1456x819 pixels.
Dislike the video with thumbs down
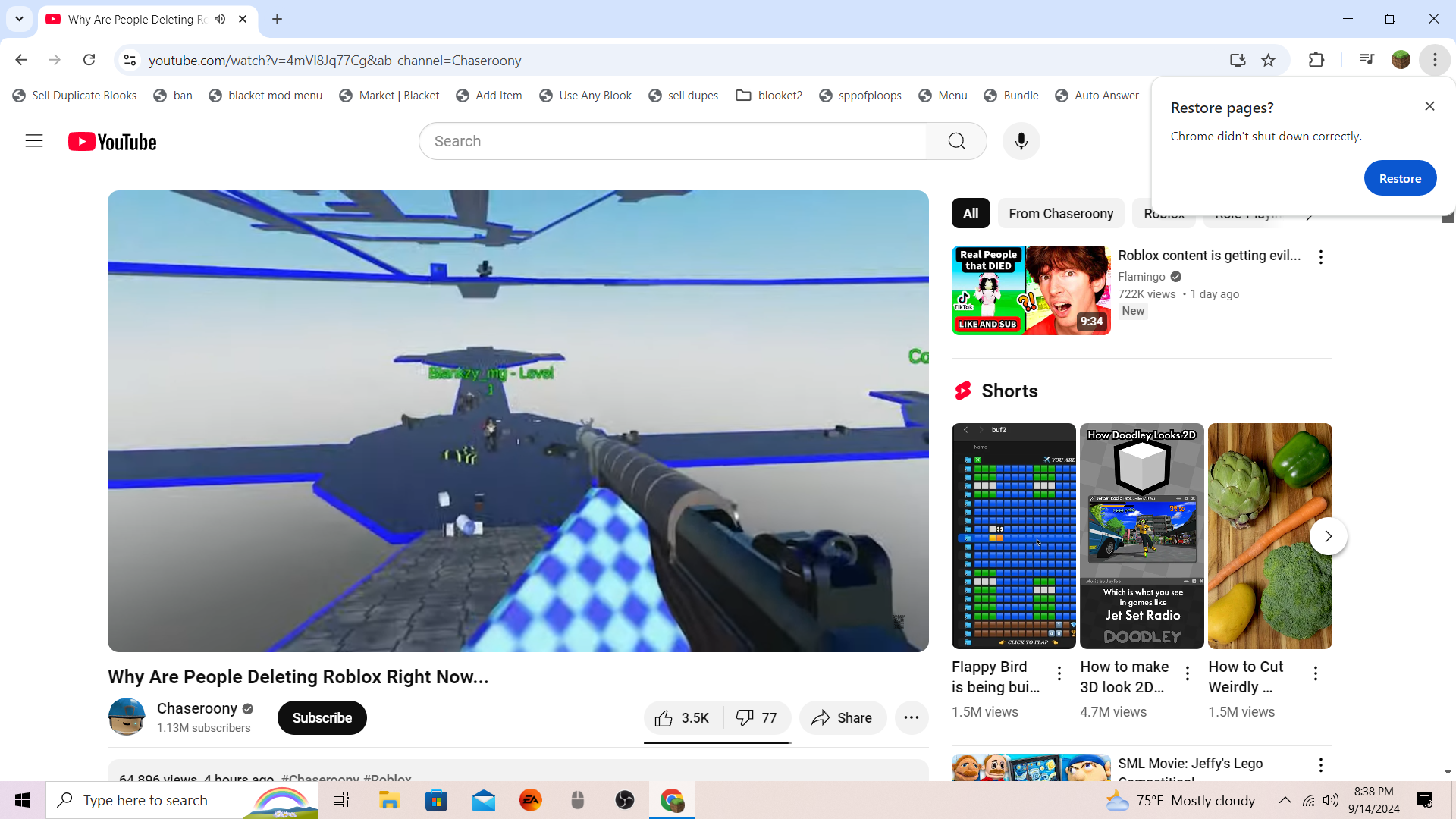coord(757,718)
